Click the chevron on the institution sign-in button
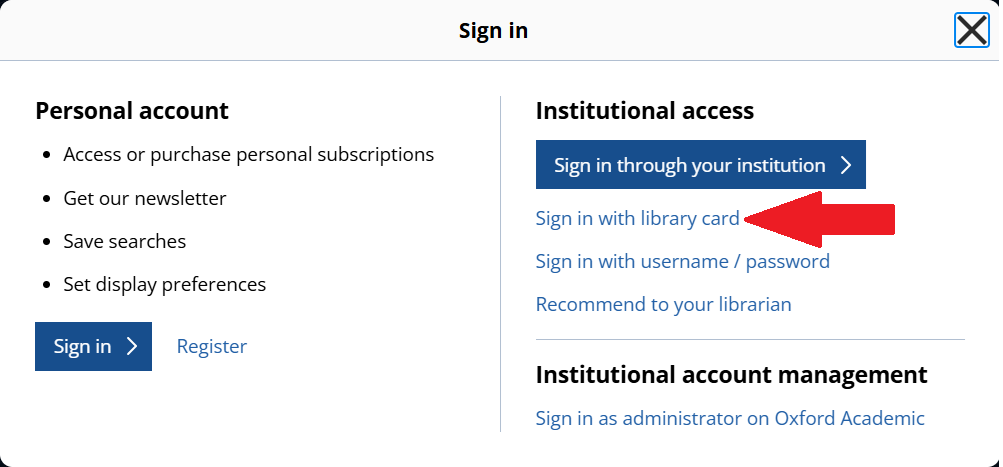1003x467 pixels. (x=845, y=165)
